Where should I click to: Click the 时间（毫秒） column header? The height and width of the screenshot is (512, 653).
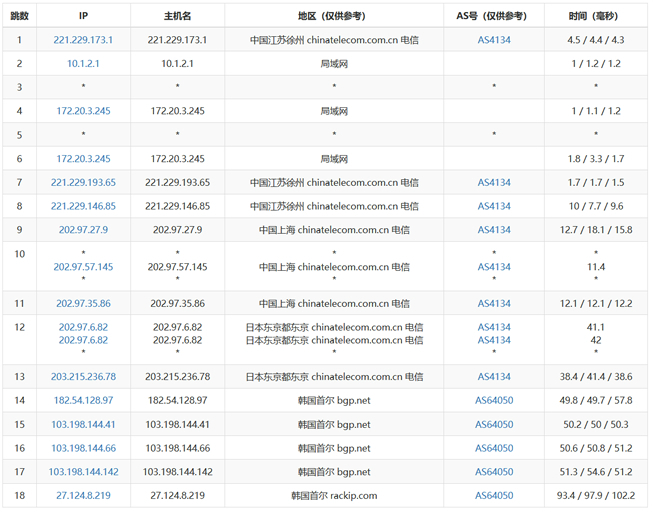pyautogui.click(x=596, y=17)
